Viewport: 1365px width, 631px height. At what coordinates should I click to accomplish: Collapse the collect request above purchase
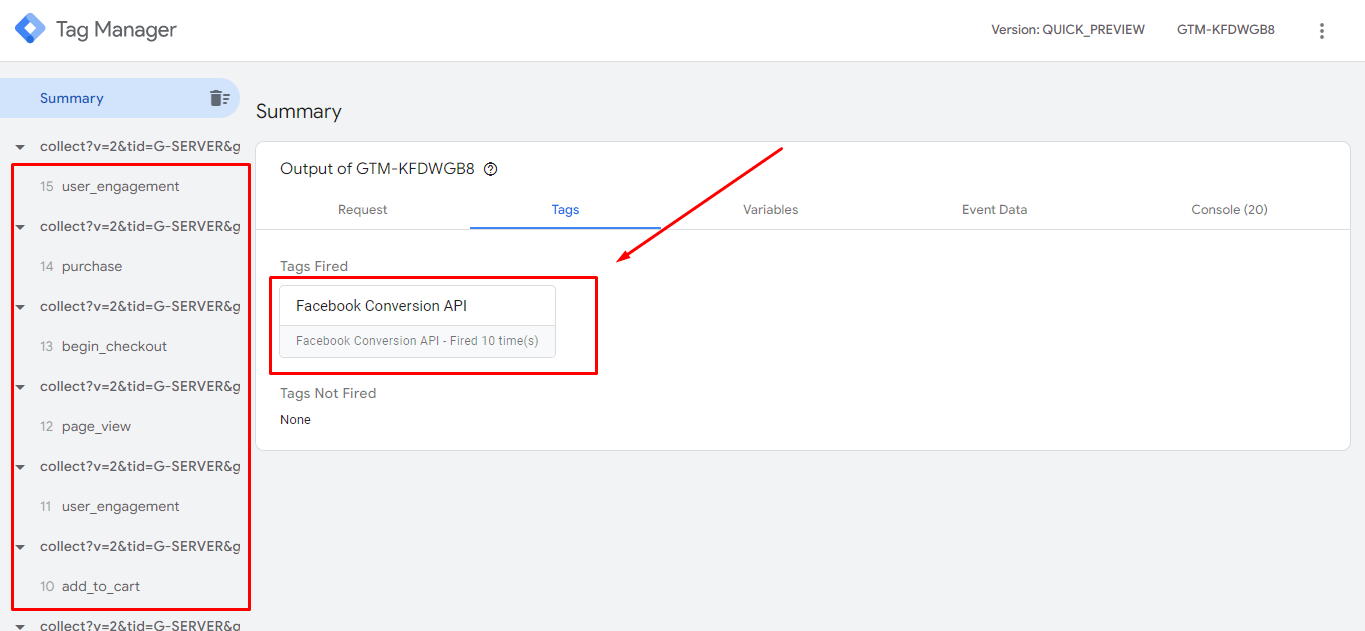coord(20,227)
